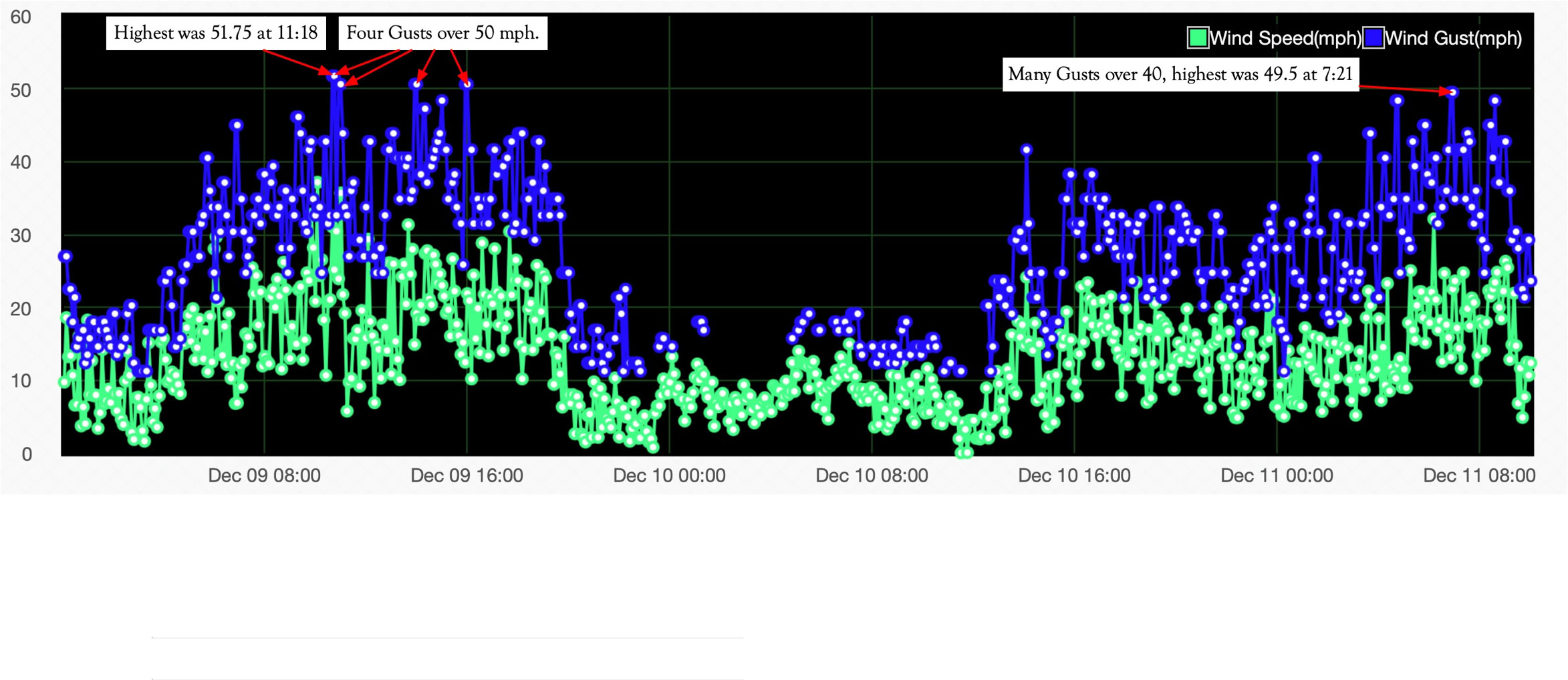Click the 0 value on the y-axis
Viewport: 1568px width, 680px height.
tap(27, 454)
